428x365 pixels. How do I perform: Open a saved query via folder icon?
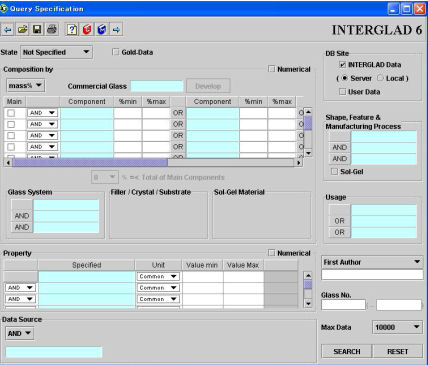click(x=22, y=30)
